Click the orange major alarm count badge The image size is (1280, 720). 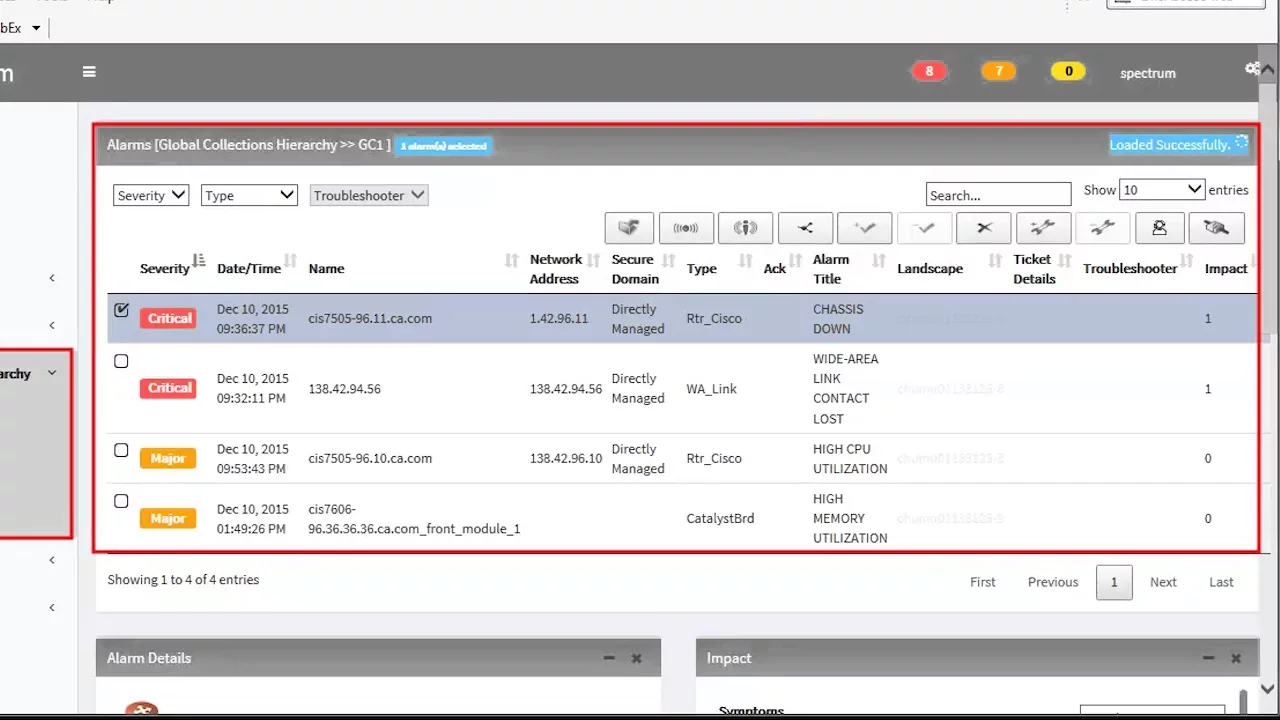coord(998,71)
